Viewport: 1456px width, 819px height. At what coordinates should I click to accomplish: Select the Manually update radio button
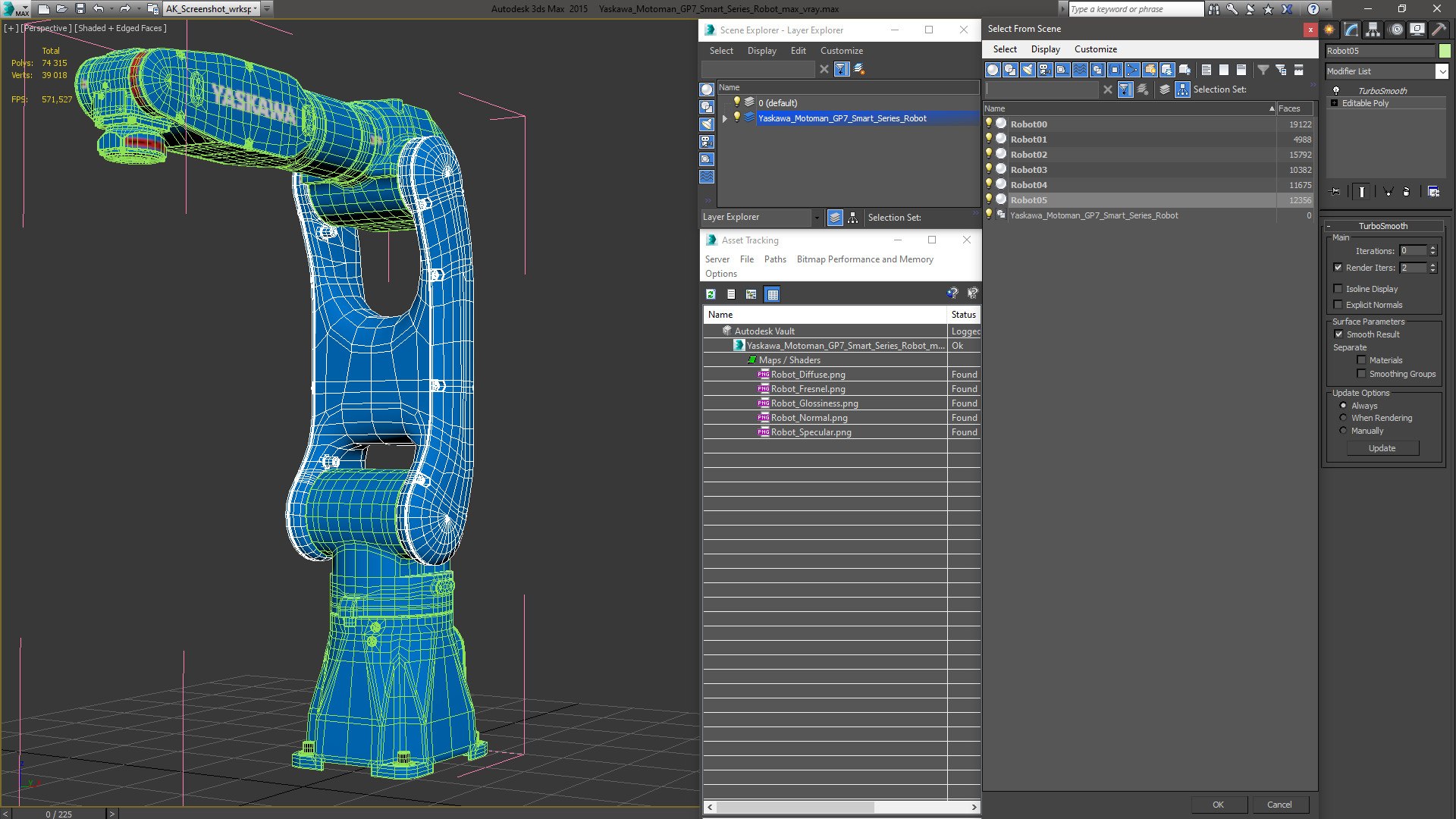point(1343,431)
